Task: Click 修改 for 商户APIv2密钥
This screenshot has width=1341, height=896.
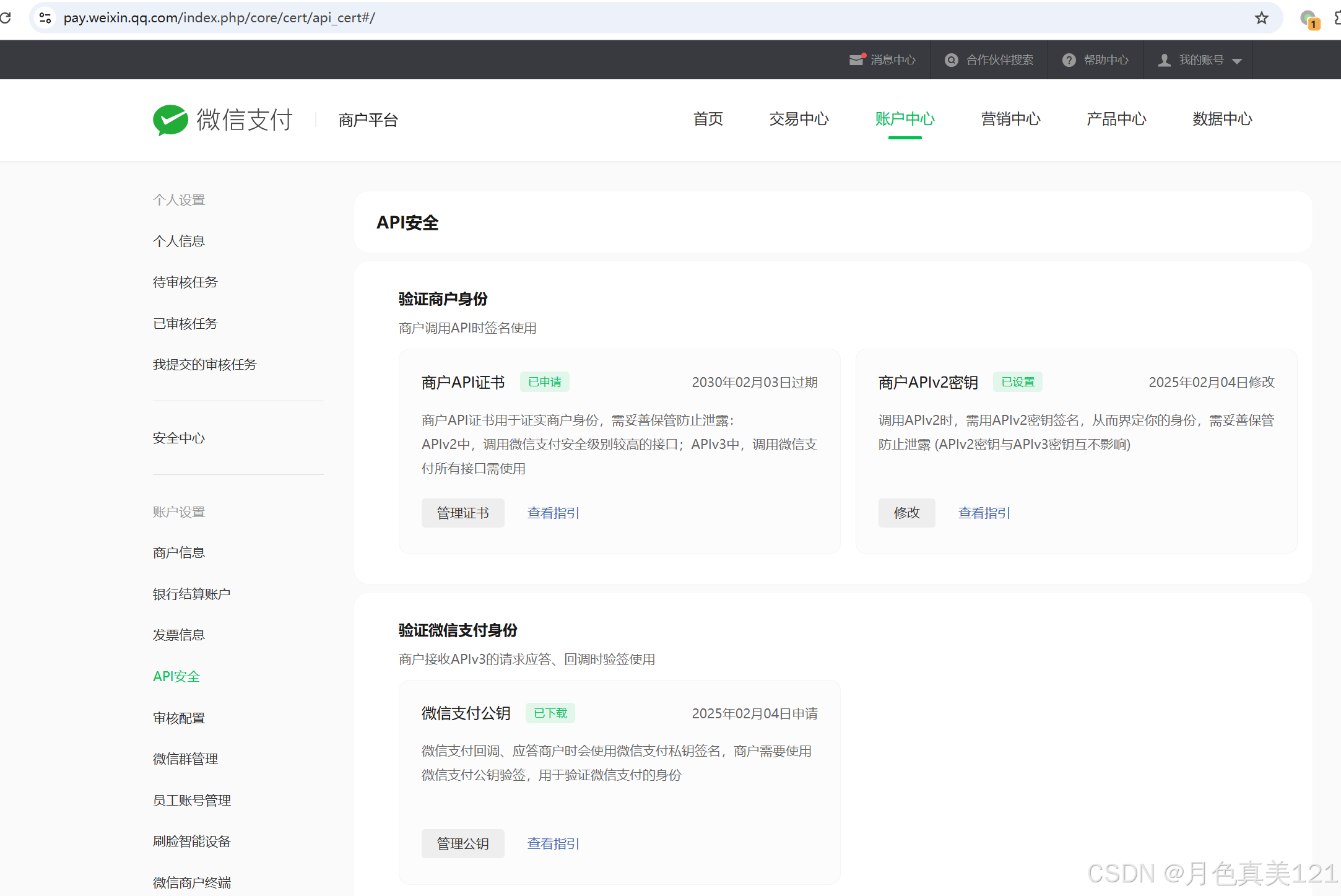Action: point(906,513)
